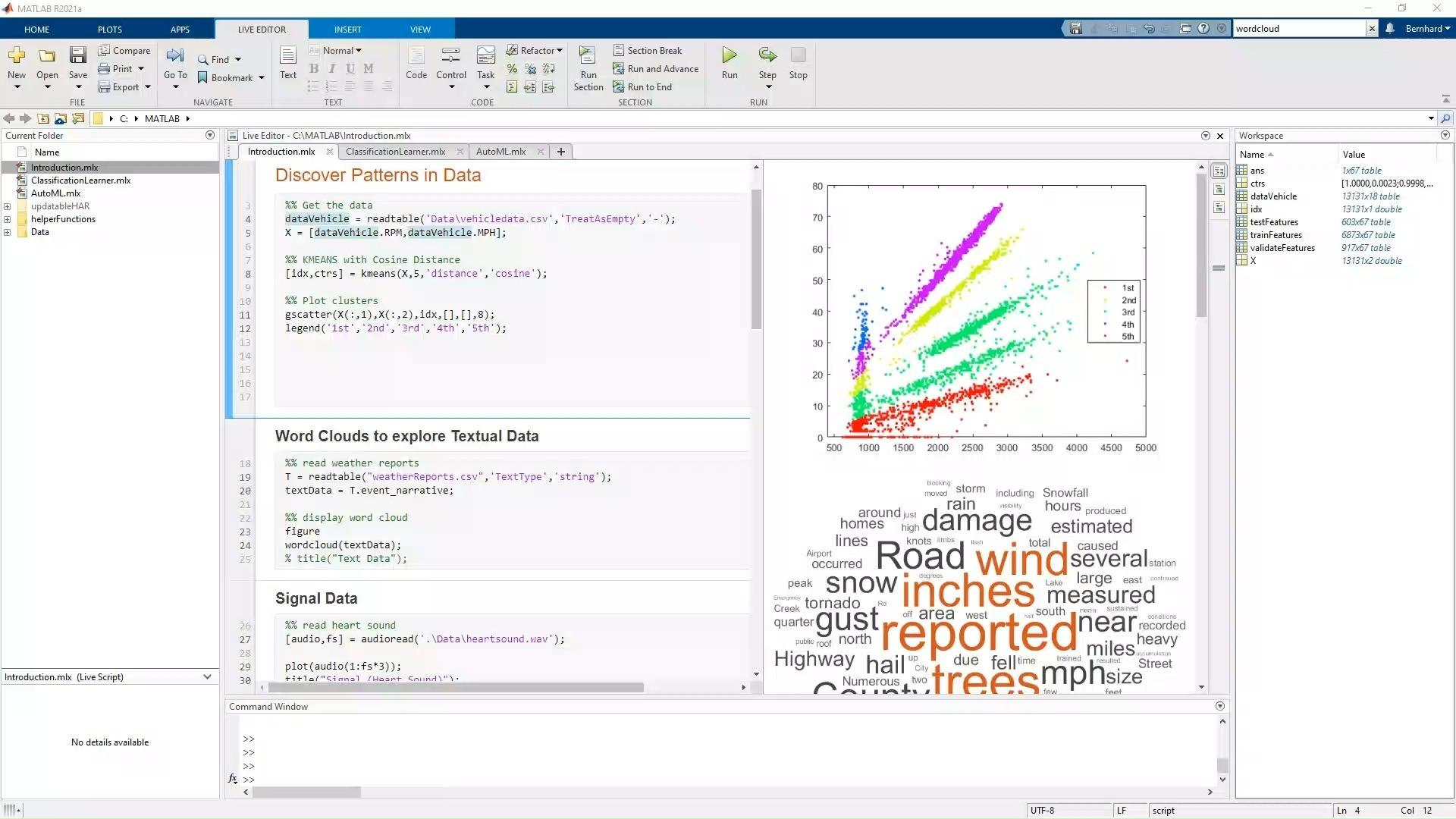Click the Compare files icon
The image size is (1456, 819).
point(124,51)
